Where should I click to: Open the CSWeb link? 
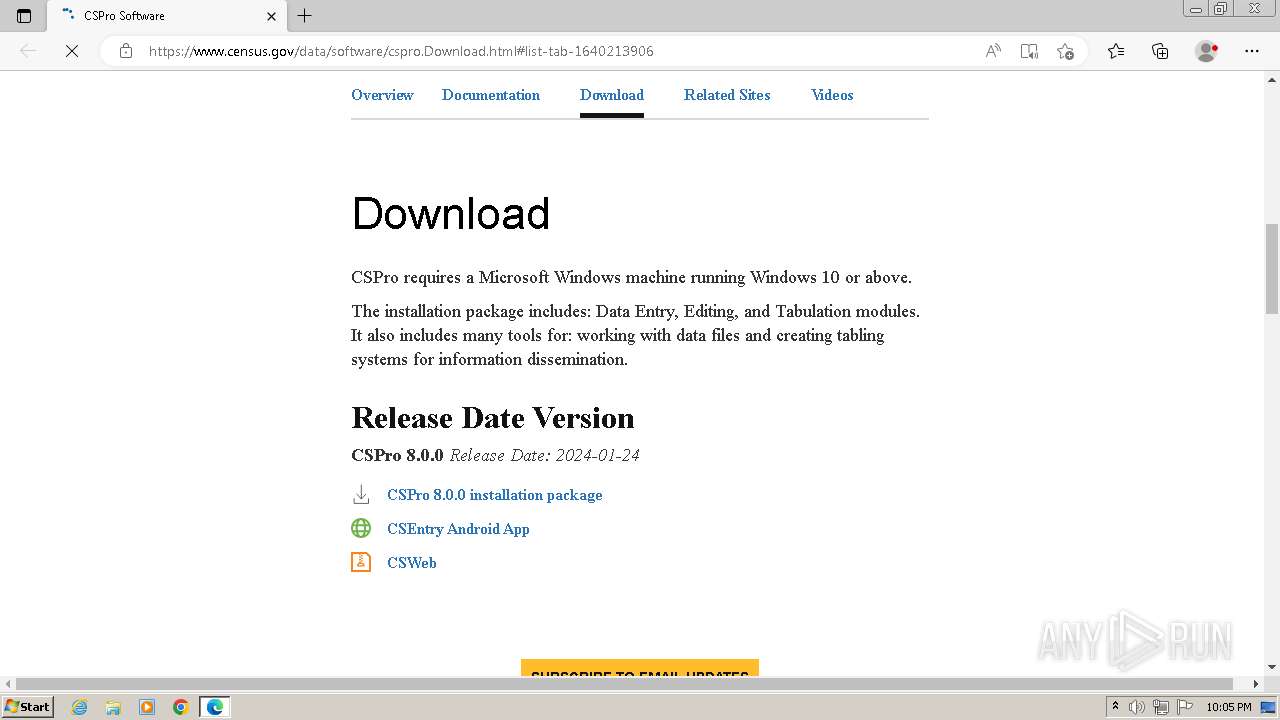412,563
